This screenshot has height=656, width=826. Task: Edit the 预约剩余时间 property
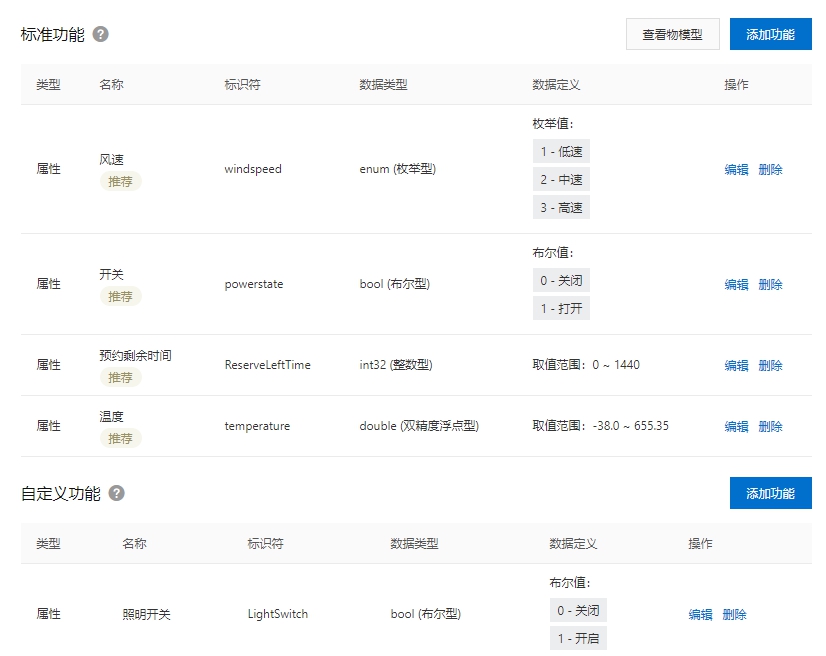coord(736,366)
